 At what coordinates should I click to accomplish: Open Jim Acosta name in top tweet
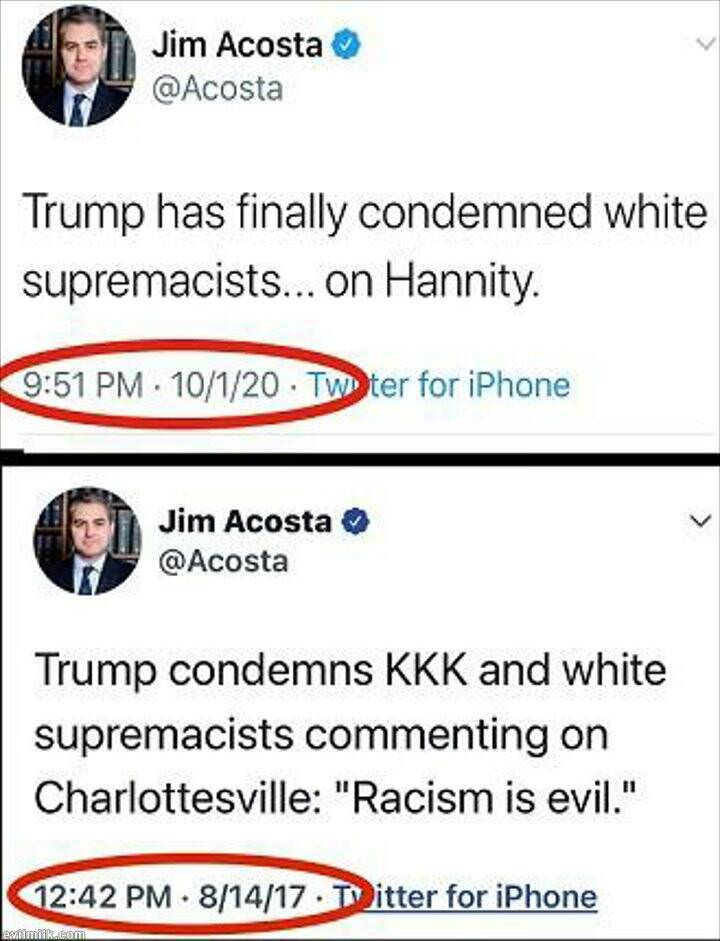point(238,45)
